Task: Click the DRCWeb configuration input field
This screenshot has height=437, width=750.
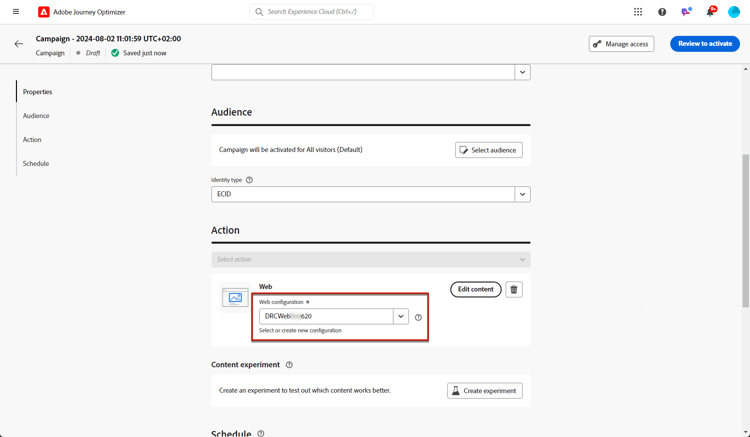Action: [326, 317]
